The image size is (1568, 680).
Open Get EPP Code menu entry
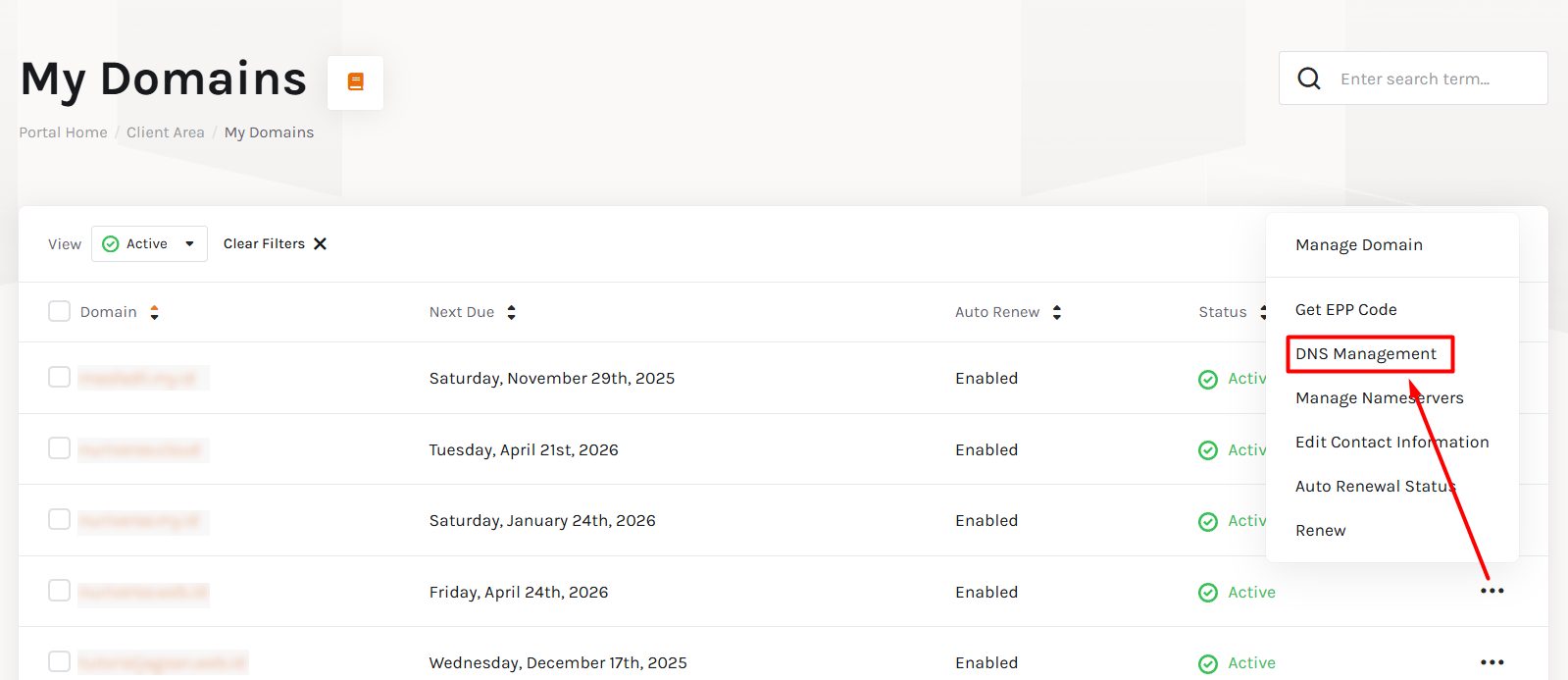pyautogui.click(x=1345, y=310)
